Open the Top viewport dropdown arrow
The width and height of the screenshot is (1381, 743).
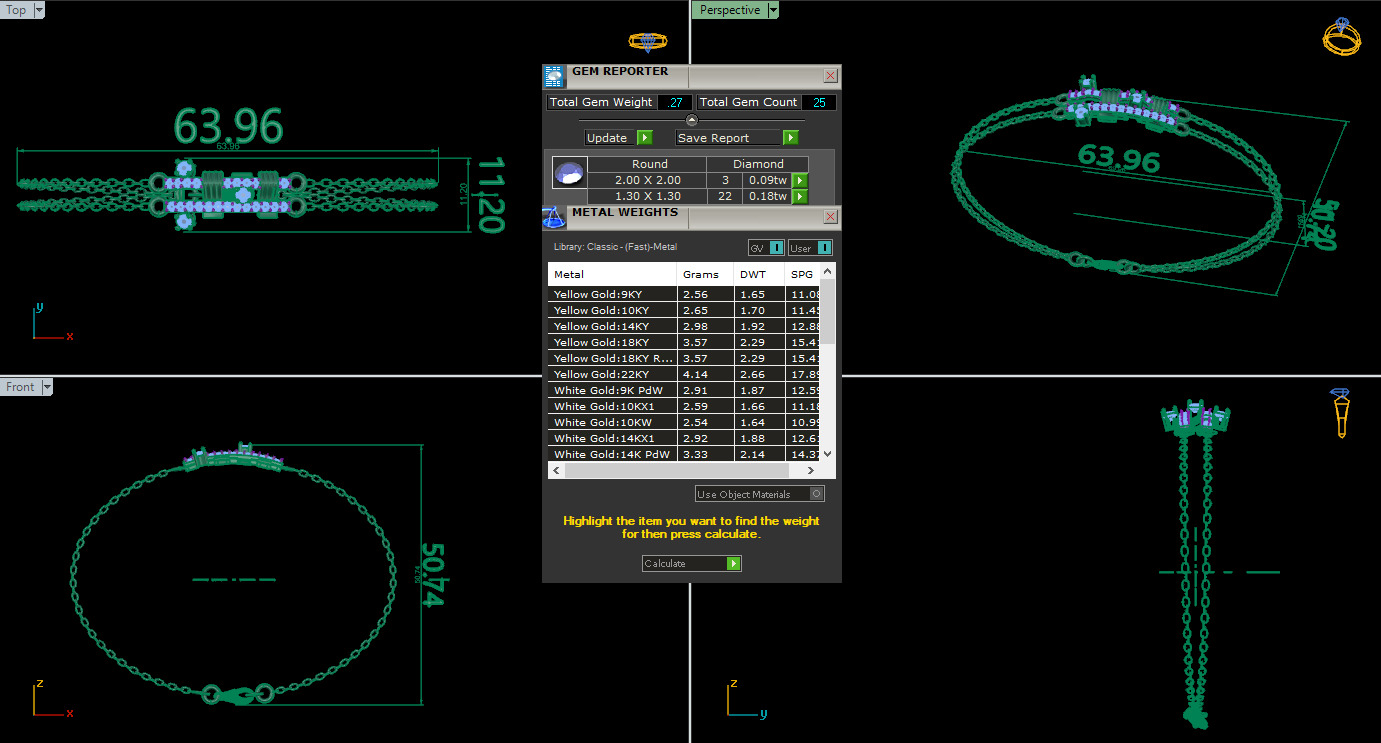click(x=39, y=10)
